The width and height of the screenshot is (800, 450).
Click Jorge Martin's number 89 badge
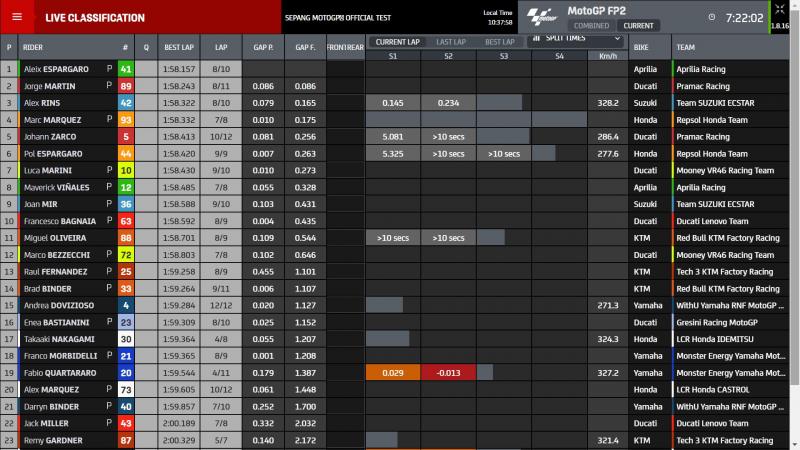125,87
